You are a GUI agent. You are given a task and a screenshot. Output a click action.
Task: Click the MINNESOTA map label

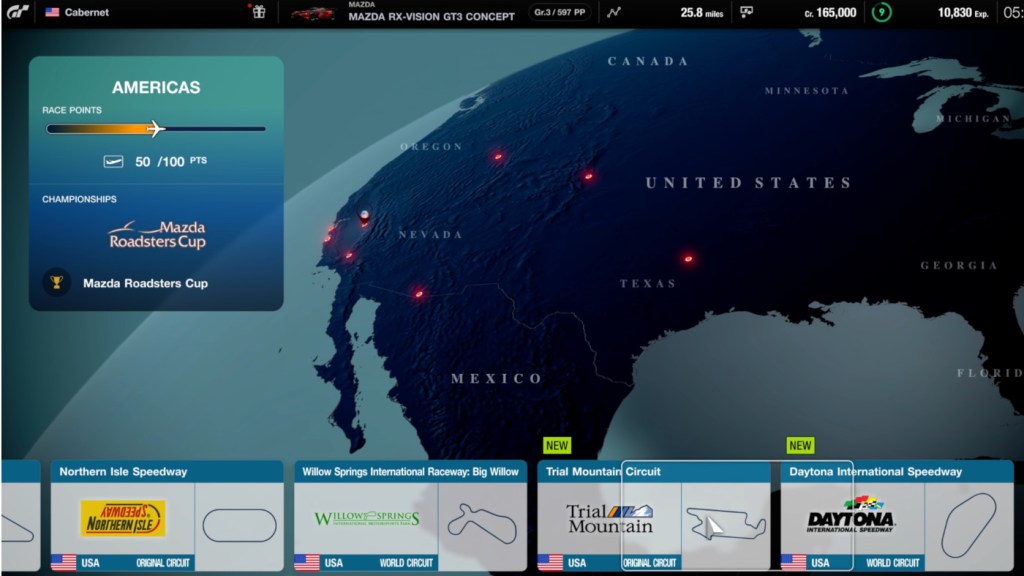pyautogui.click(x=807, y=91)
